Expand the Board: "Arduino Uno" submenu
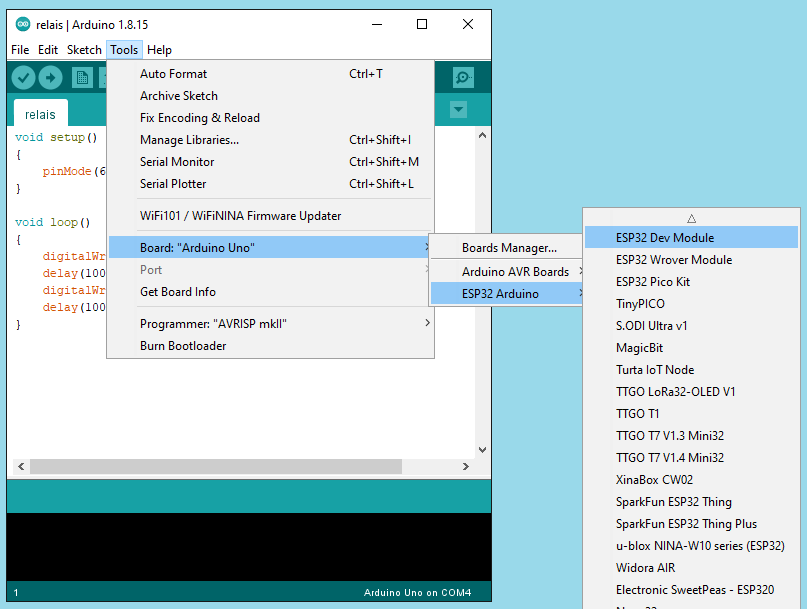Image resolution: width=807 pixels, height=609 pixels. click(x=271, y=248)
